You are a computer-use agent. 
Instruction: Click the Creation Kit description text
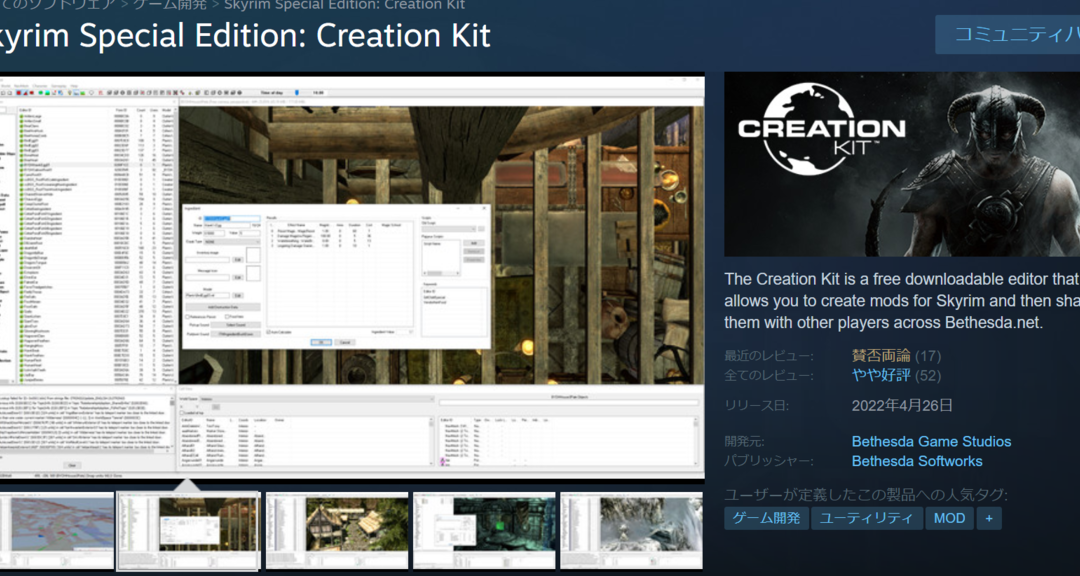pyautogui.click(x=900, y=301)
